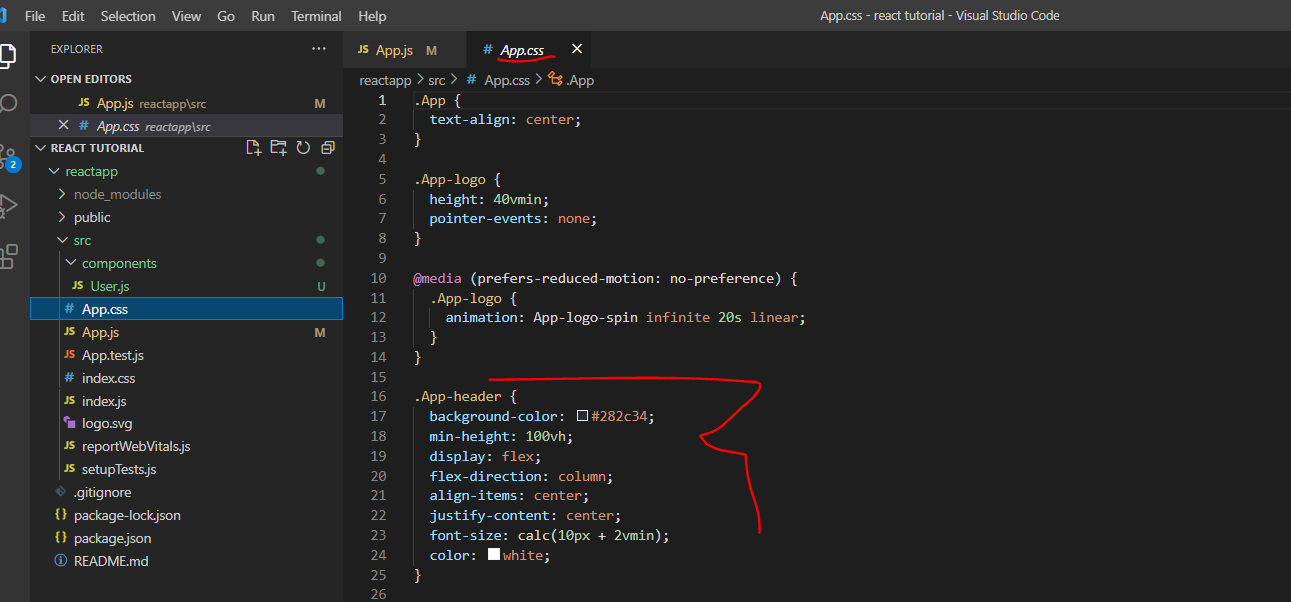Screen dimensions: 1291x602
Task: Close the App.css editor tab
Action: click(576, 49)
